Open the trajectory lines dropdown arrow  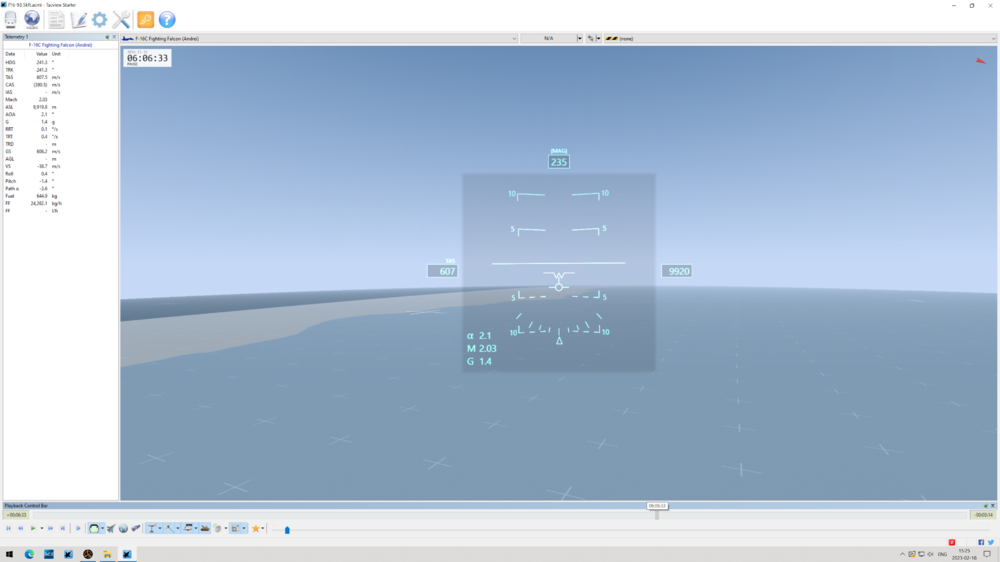[x=178, y=528]
